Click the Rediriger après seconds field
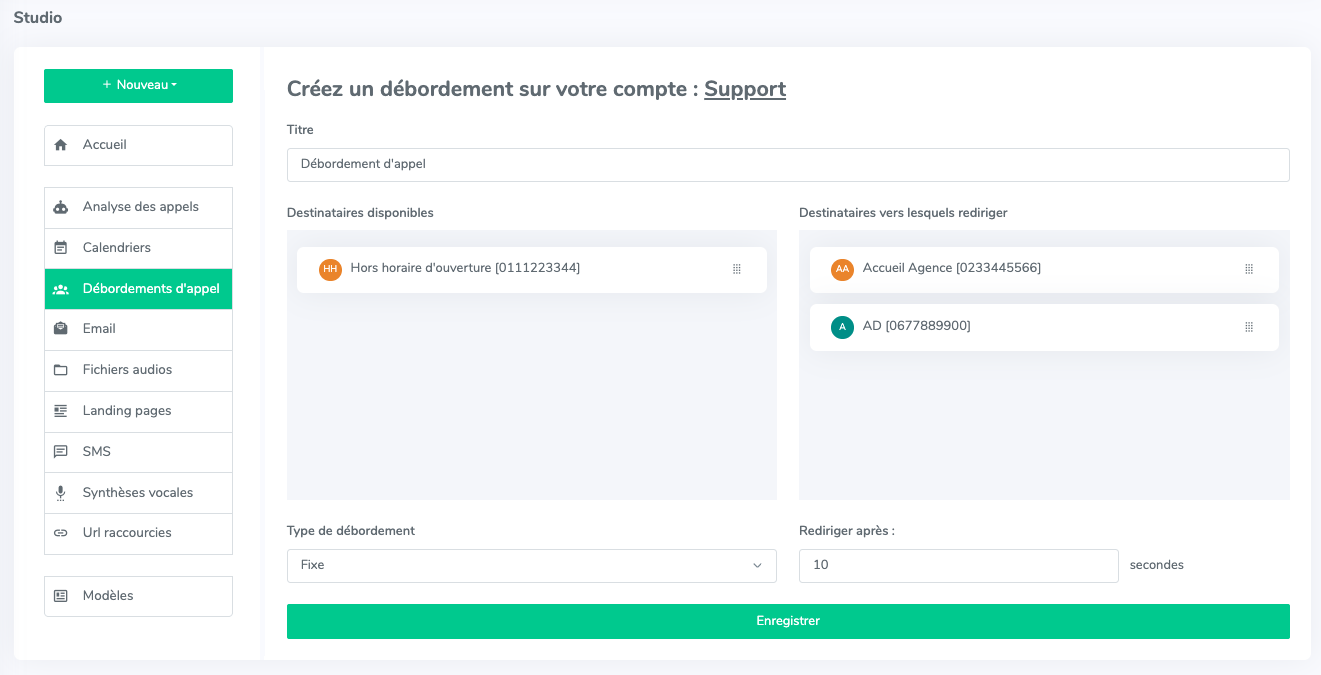1321x675 pixels. (958, 565)
